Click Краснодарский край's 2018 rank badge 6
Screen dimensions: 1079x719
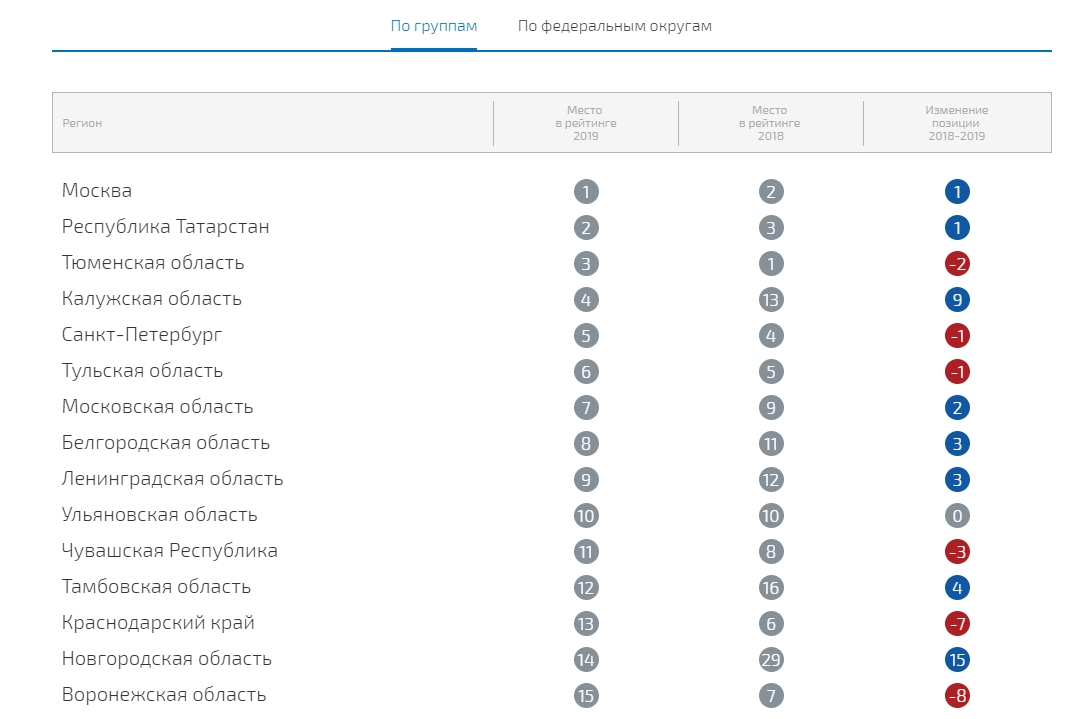tap(771, 623)
